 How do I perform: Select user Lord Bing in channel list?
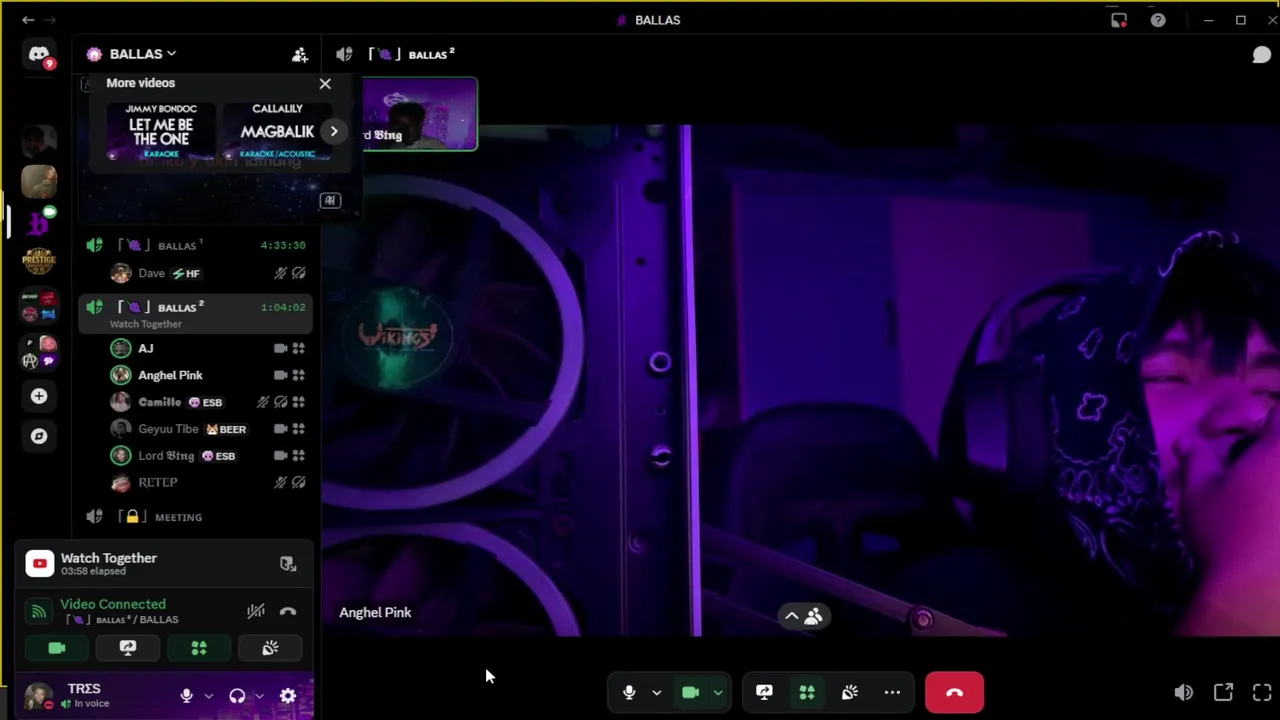[x=210, y=456]
